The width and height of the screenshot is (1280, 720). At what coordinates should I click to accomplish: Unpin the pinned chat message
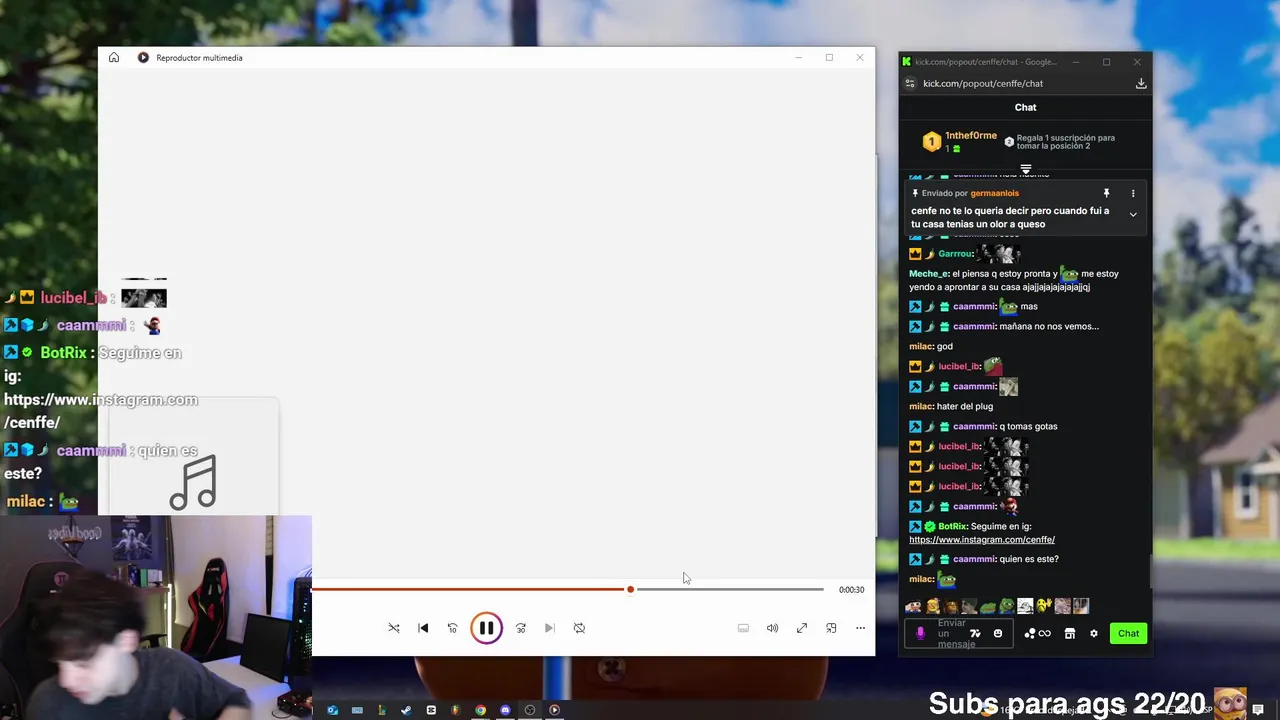point(1106,193)
